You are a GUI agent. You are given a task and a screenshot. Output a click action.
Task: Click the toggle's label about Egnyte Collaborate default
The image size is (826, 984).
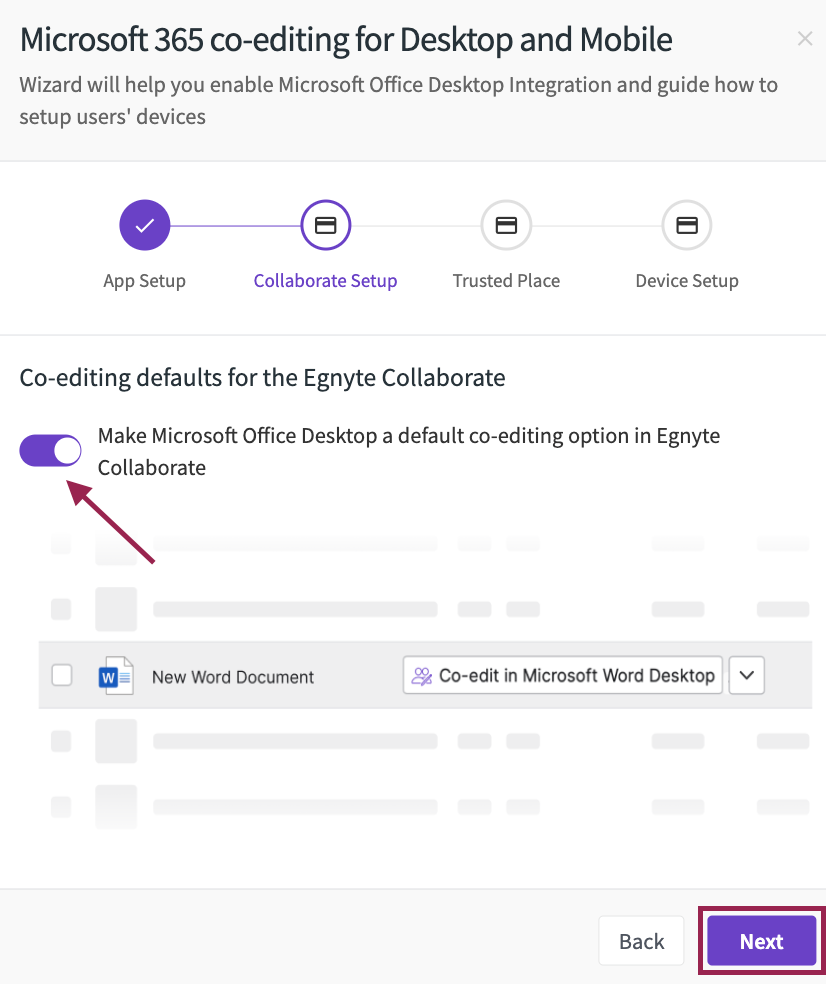click(409, 451)
